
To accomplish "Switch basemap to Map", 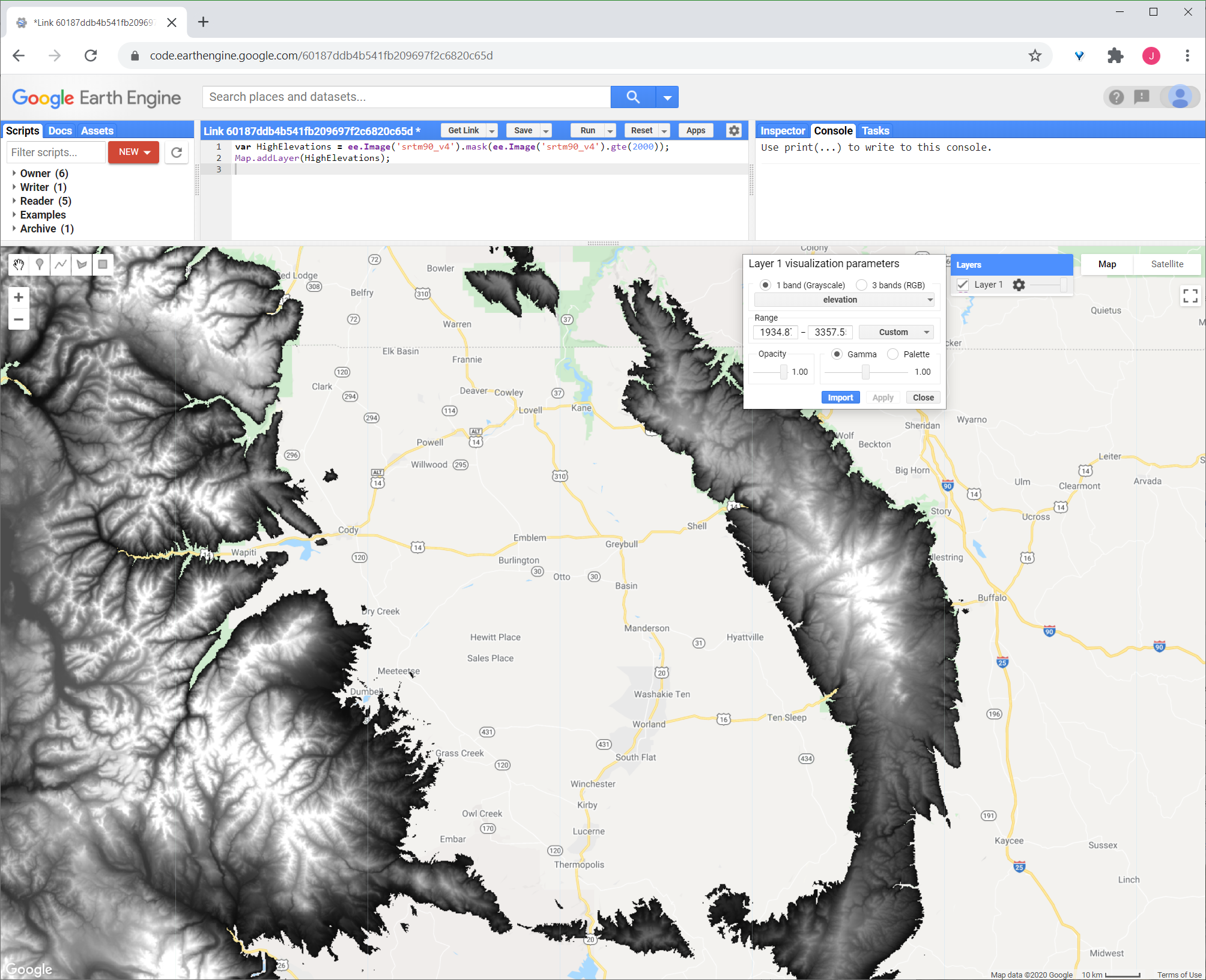I will tap(1107, 264).
